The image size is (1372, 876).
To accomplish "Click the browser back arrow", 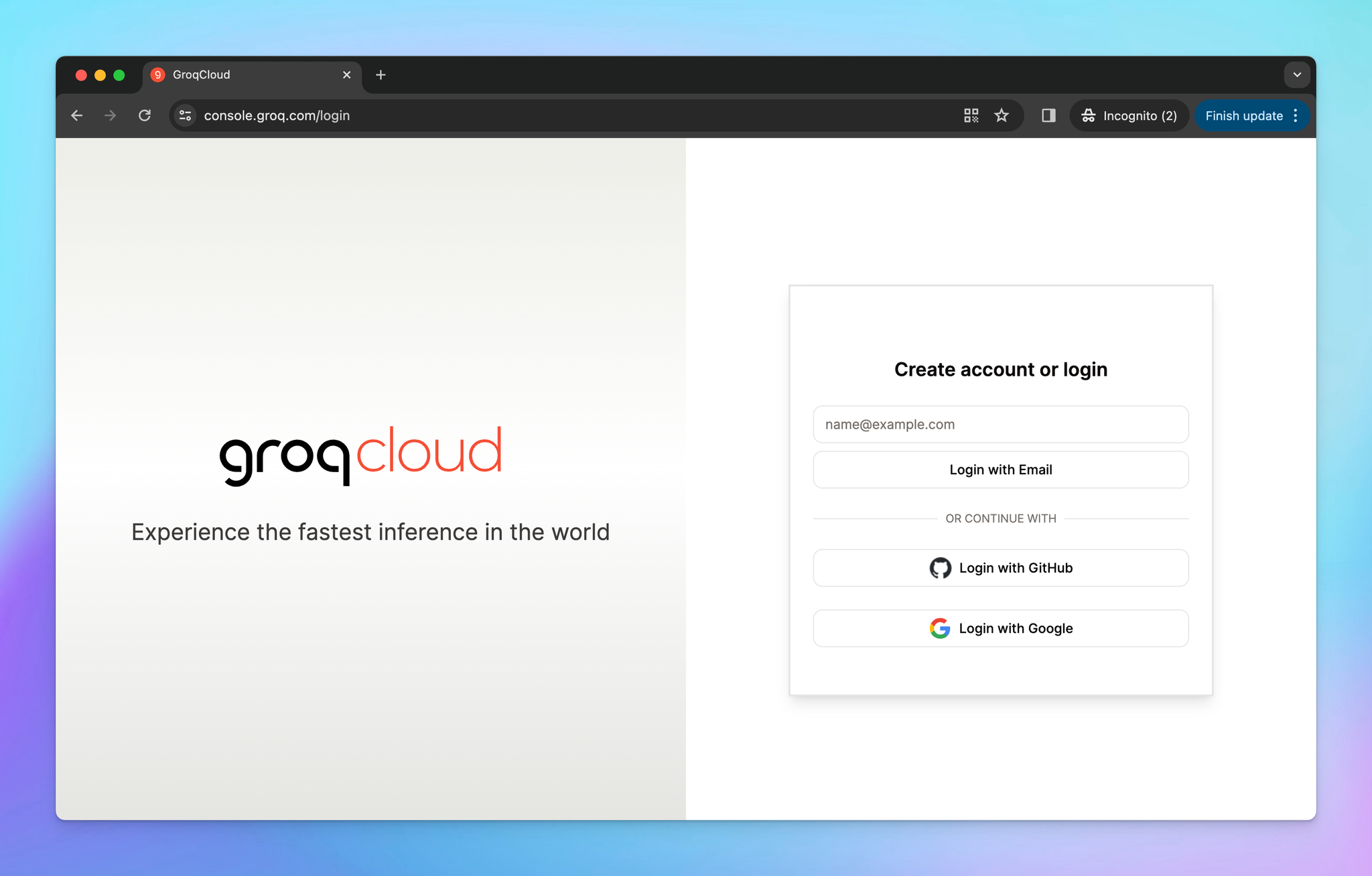I will (77, 116).
